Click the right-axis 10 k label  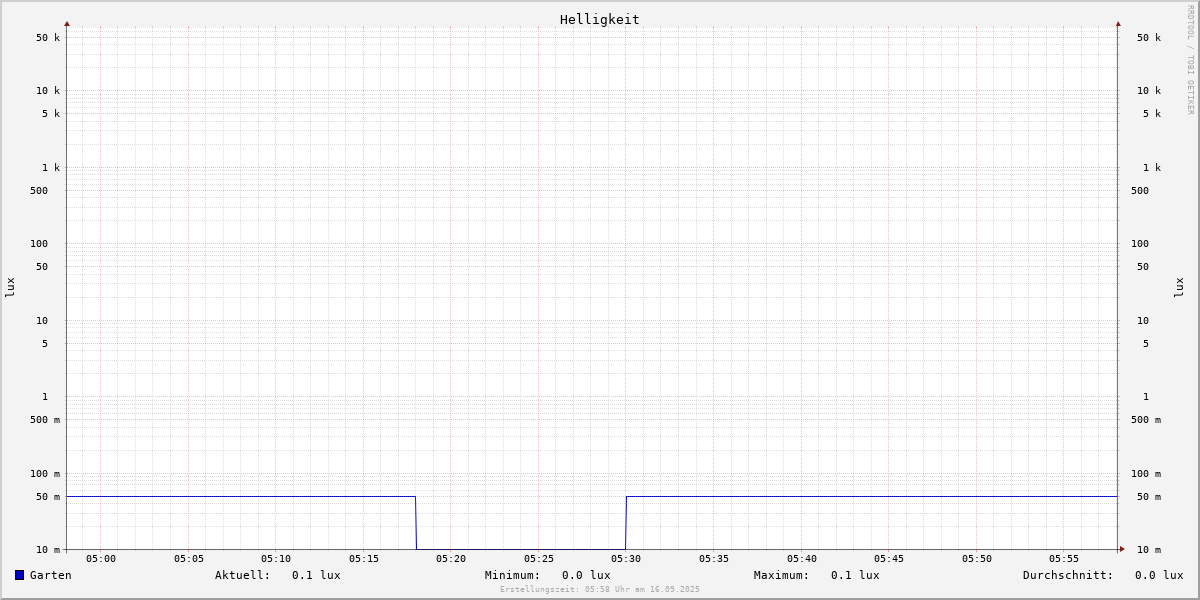tap(1149, 91)
